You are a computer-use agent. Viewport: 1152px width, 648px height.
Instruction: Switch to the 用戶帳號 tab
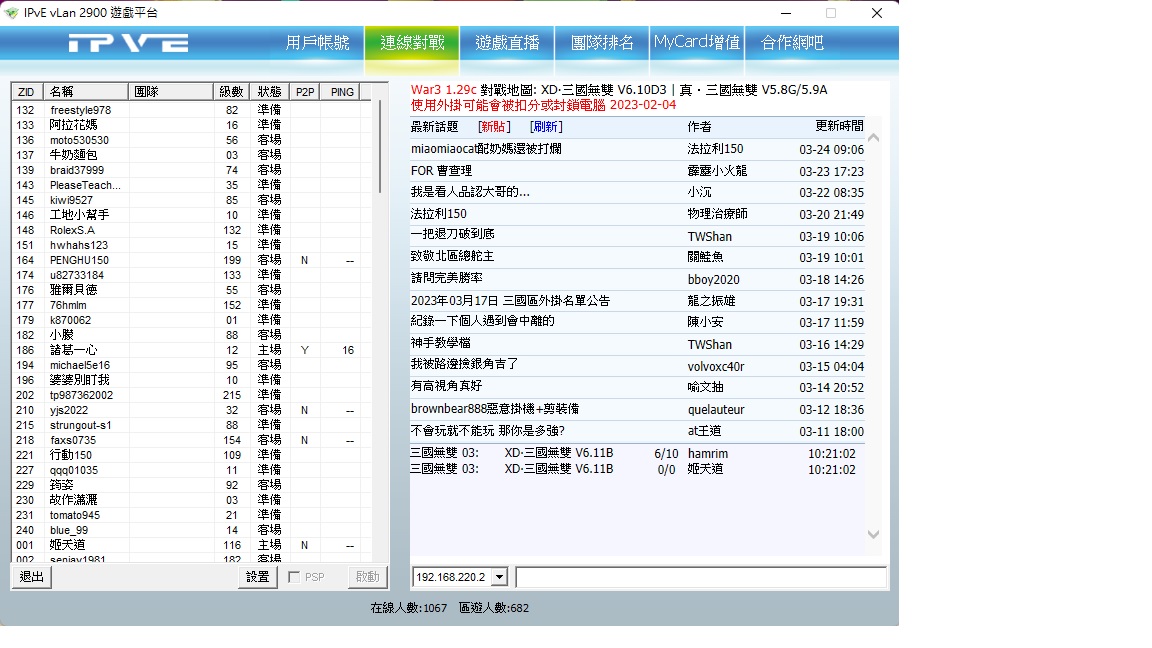click(317, 43)
